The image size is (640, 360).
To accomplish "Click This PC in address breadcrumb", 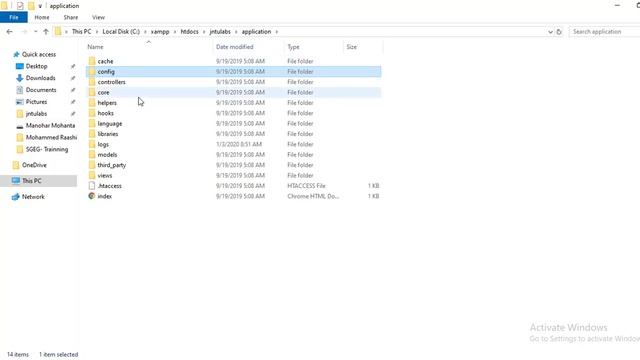I will point(82,31).
